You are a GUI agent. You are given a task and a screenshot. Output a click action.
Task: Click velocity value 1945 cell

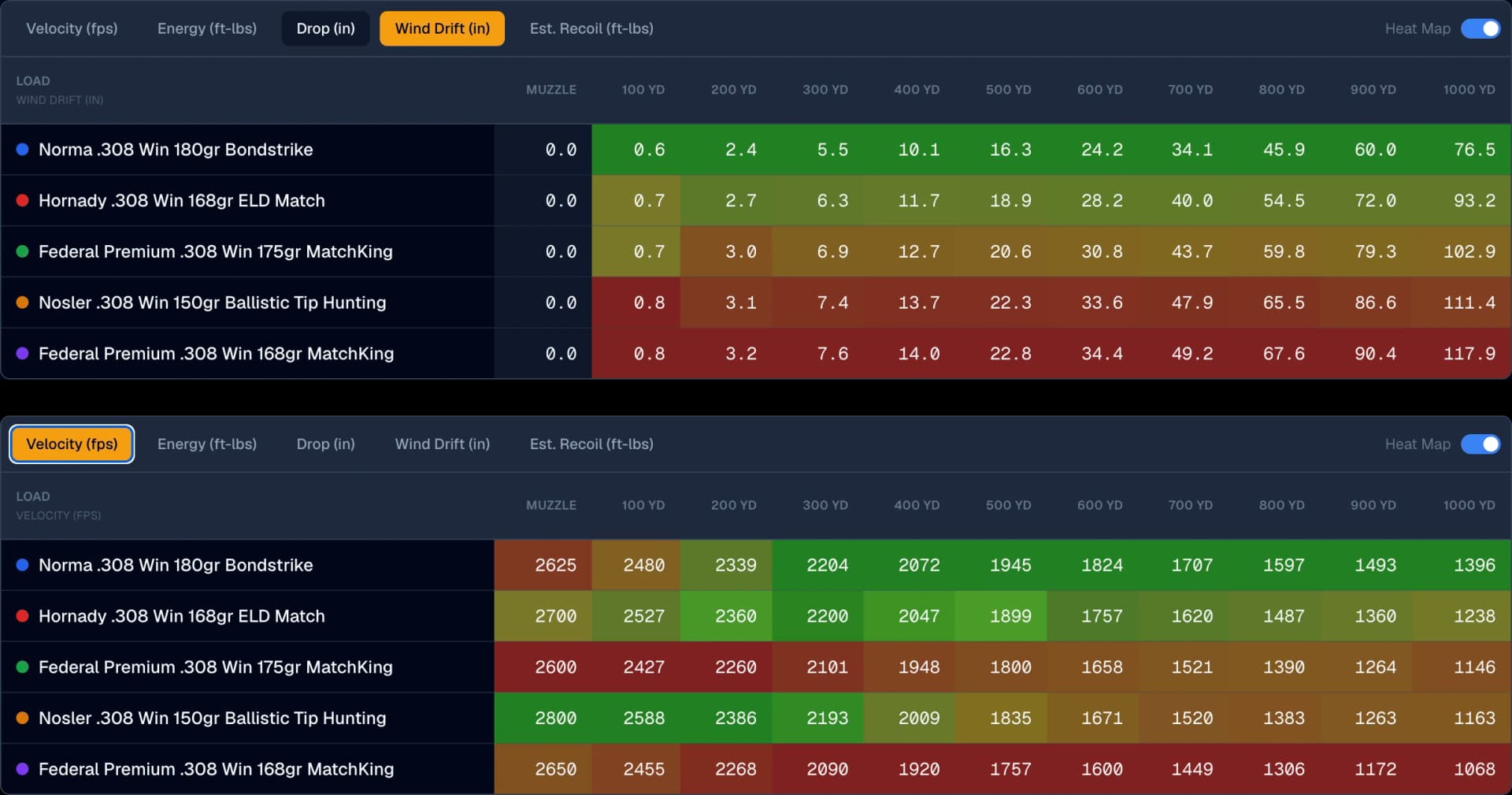1001,566
